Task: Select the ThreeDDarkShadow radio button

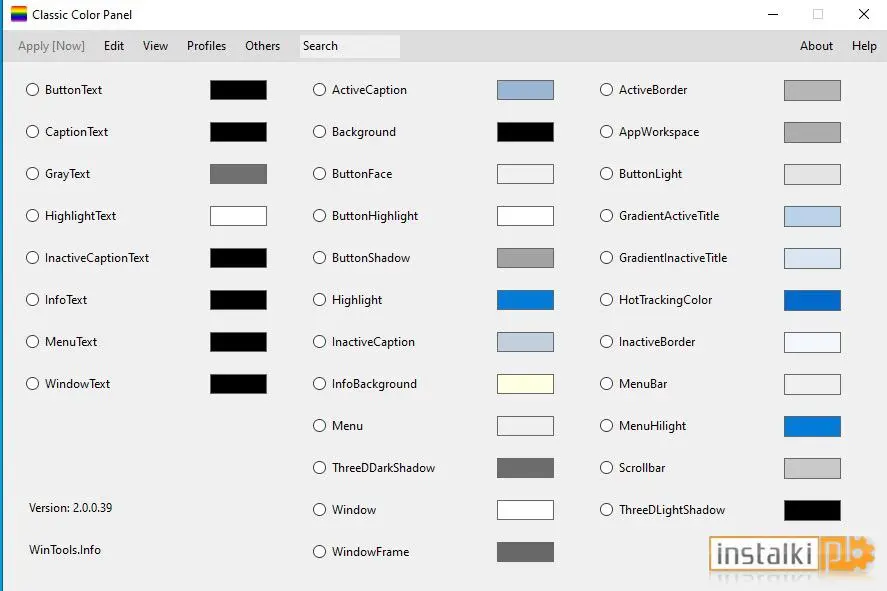Action: click(319, 467)
